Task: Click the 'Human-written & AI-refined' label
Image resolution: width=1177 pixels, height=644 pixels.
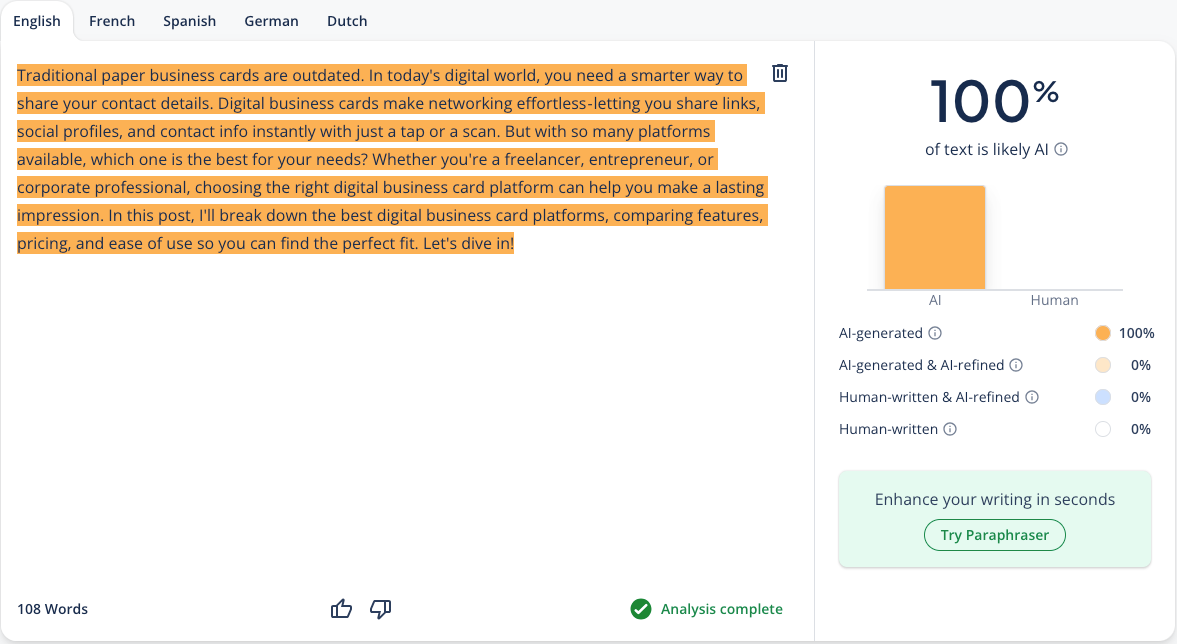Action: pos(929,397)
